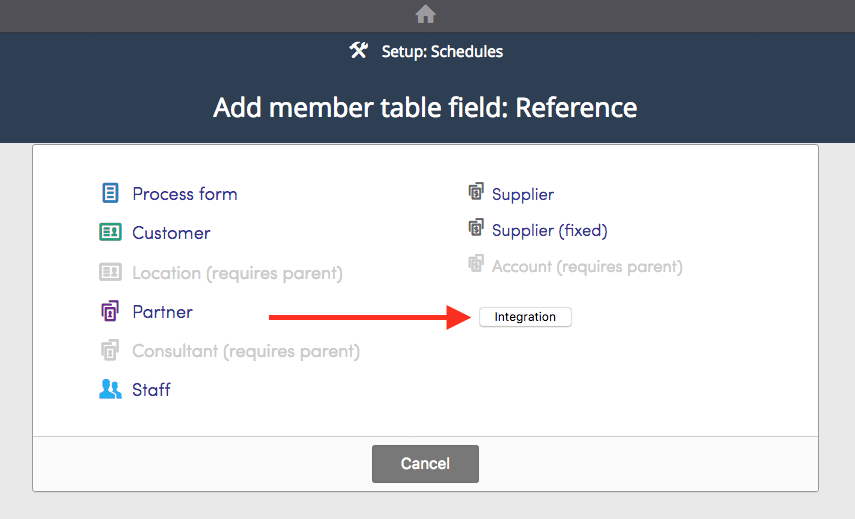Click the Process form document icon
855x519 pixels.
[x=110, y=193]
